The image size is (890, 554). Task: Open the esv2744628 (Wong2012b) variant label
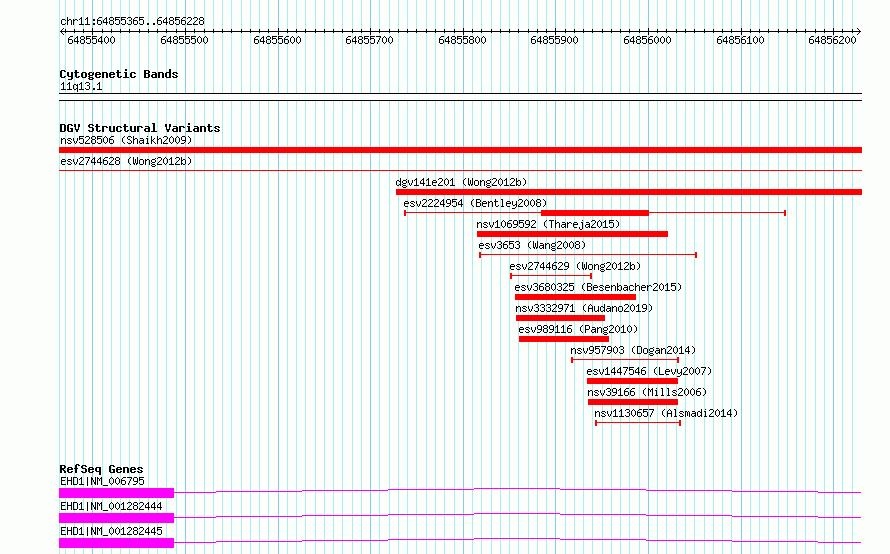[126, 161]
